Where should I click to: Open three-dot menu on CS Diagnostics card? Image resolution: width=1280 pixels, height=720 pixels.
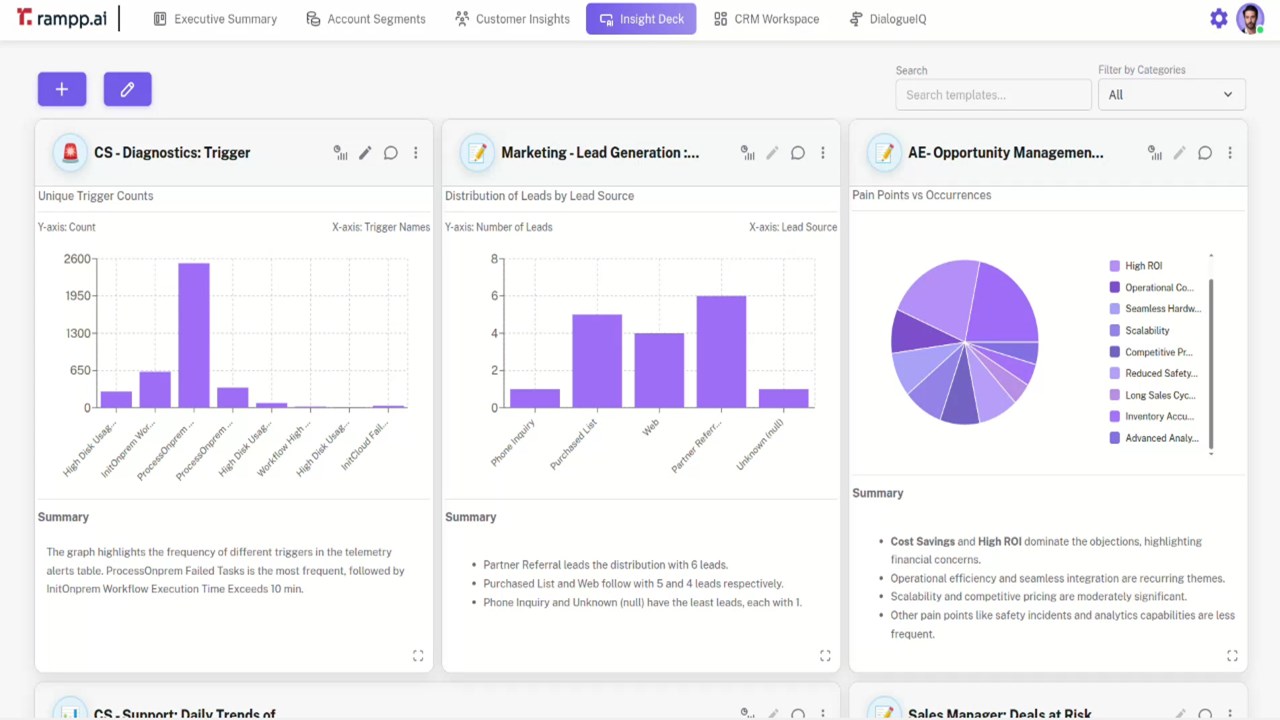(x=416, y=153)
